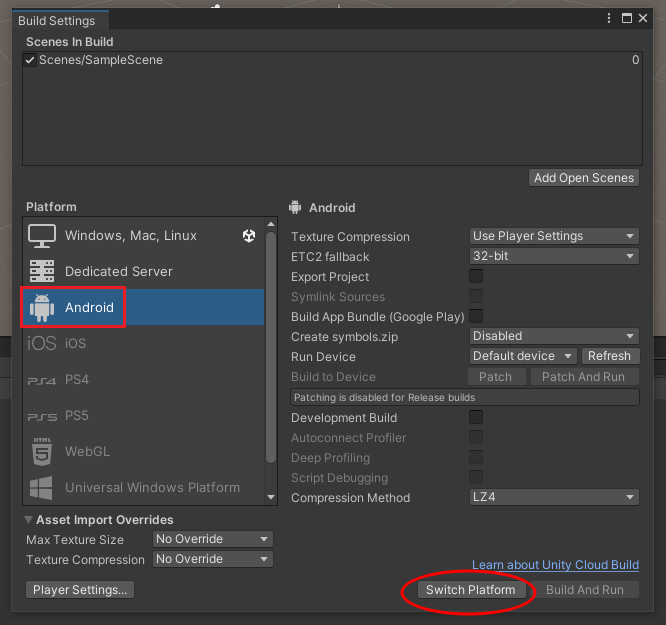
Task: Click the Refresh devices button
Action: click(609, 356)
